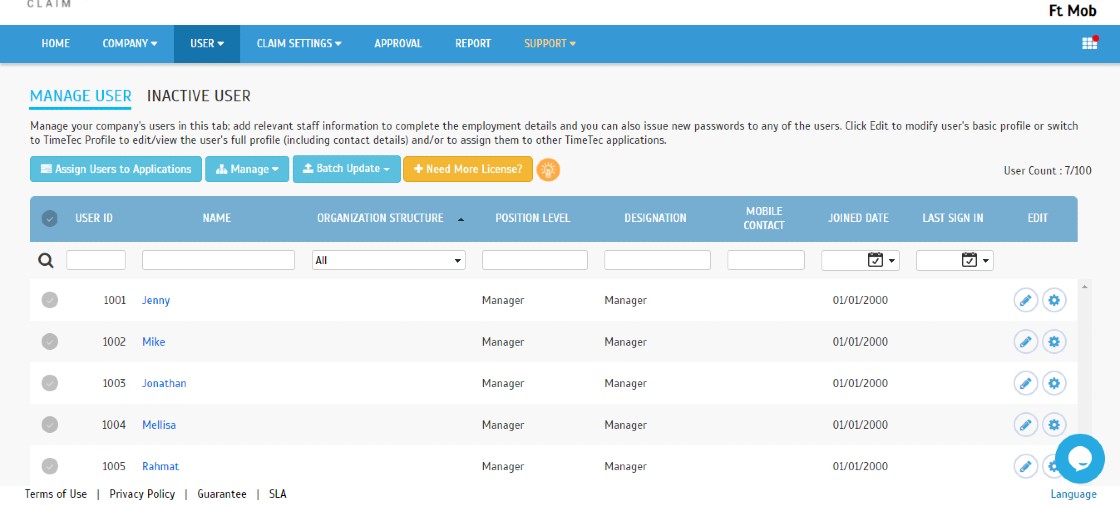Open settings gear for Mike
This screenshot has height=506, width=1120.
point(1054,342)
